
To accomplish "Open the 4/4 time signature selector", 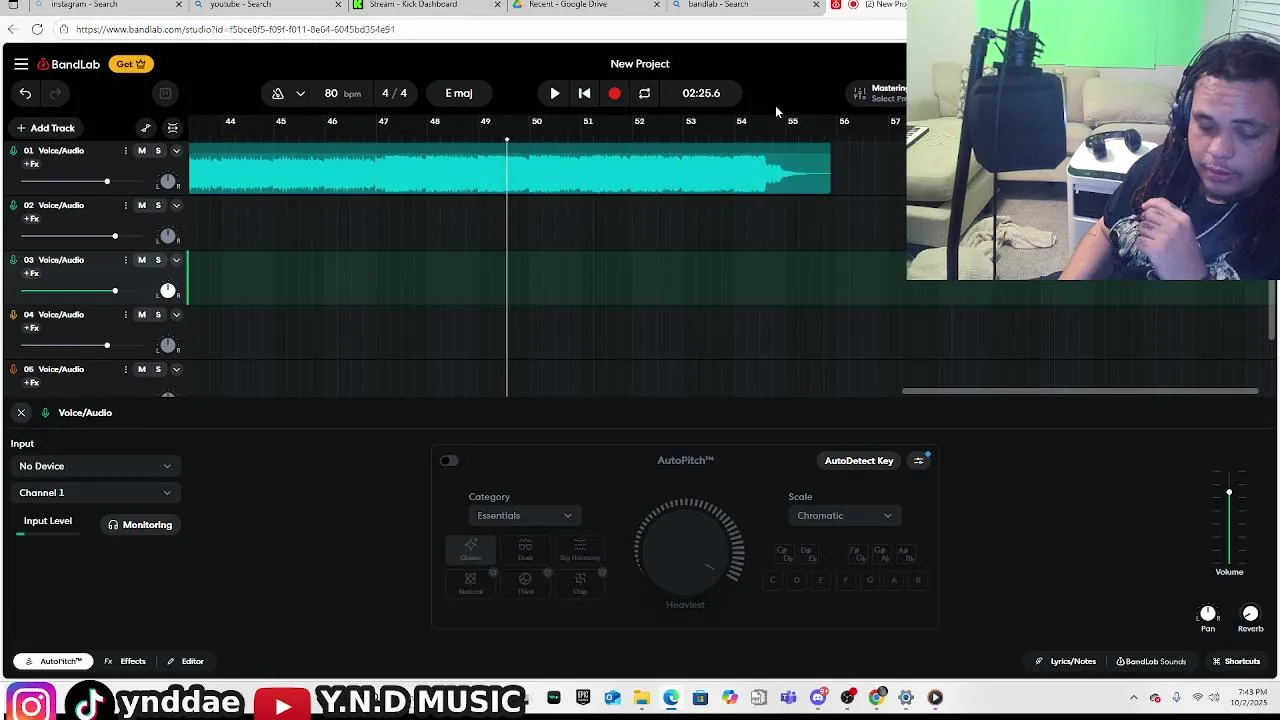I will click(394, 93).
